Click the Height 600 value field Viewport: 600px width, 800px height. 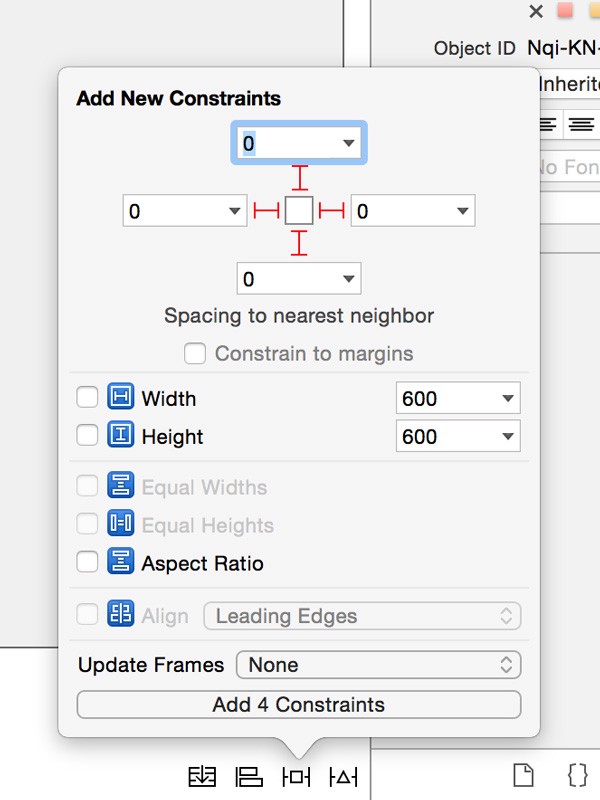tap(458, 436)
